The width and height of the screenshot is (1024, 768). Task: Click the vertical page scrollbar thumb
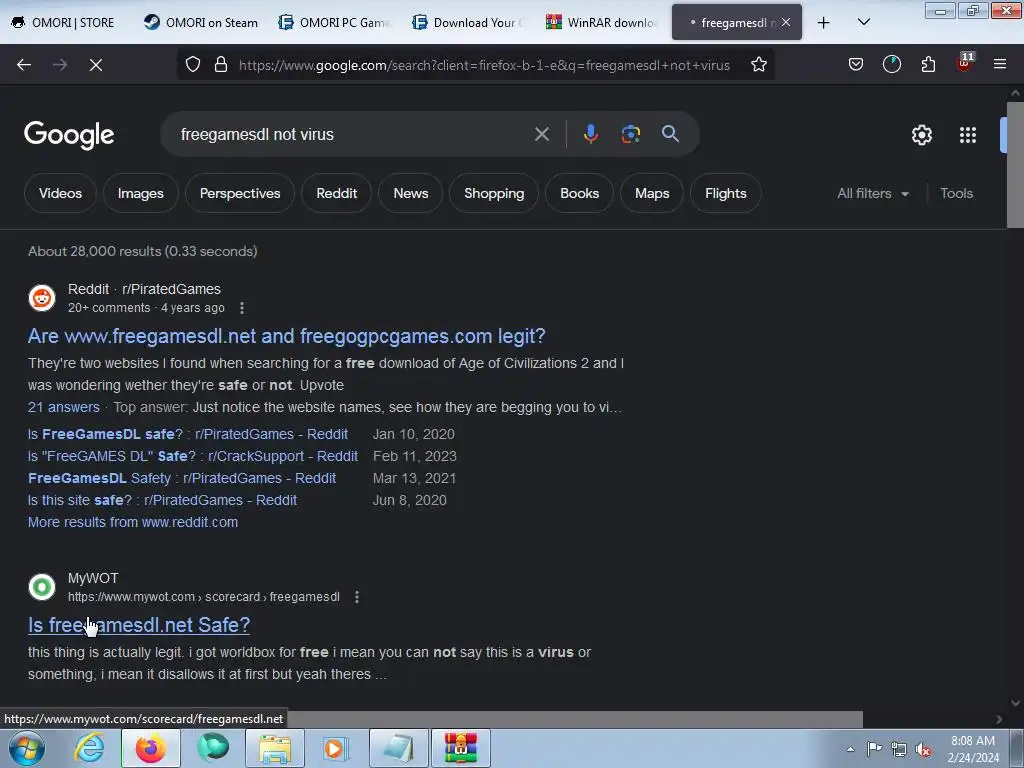pyautogui.click(x=1015, y=165)
